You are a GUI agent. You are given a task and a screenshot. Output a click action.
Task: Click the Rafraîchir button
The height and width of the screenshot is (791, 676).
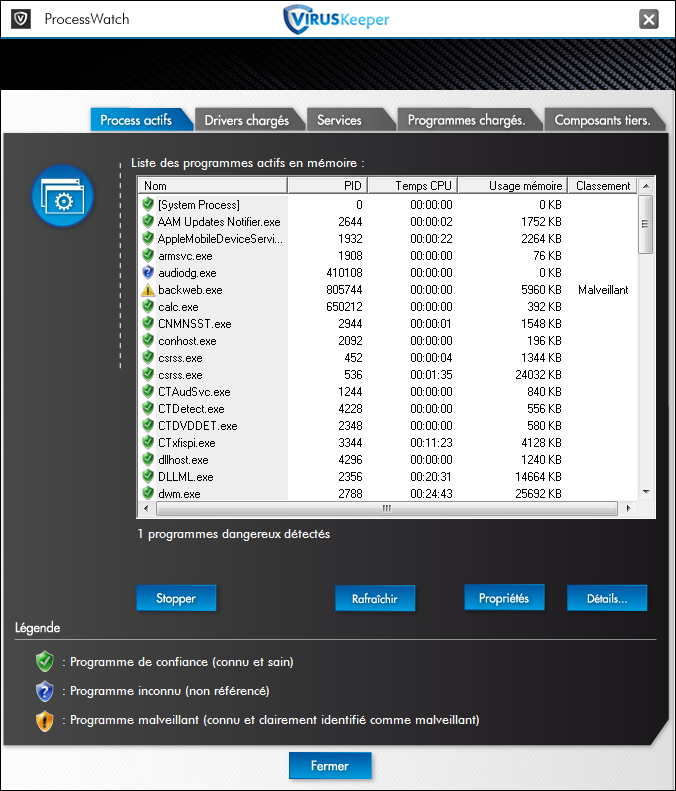(375, 599)
